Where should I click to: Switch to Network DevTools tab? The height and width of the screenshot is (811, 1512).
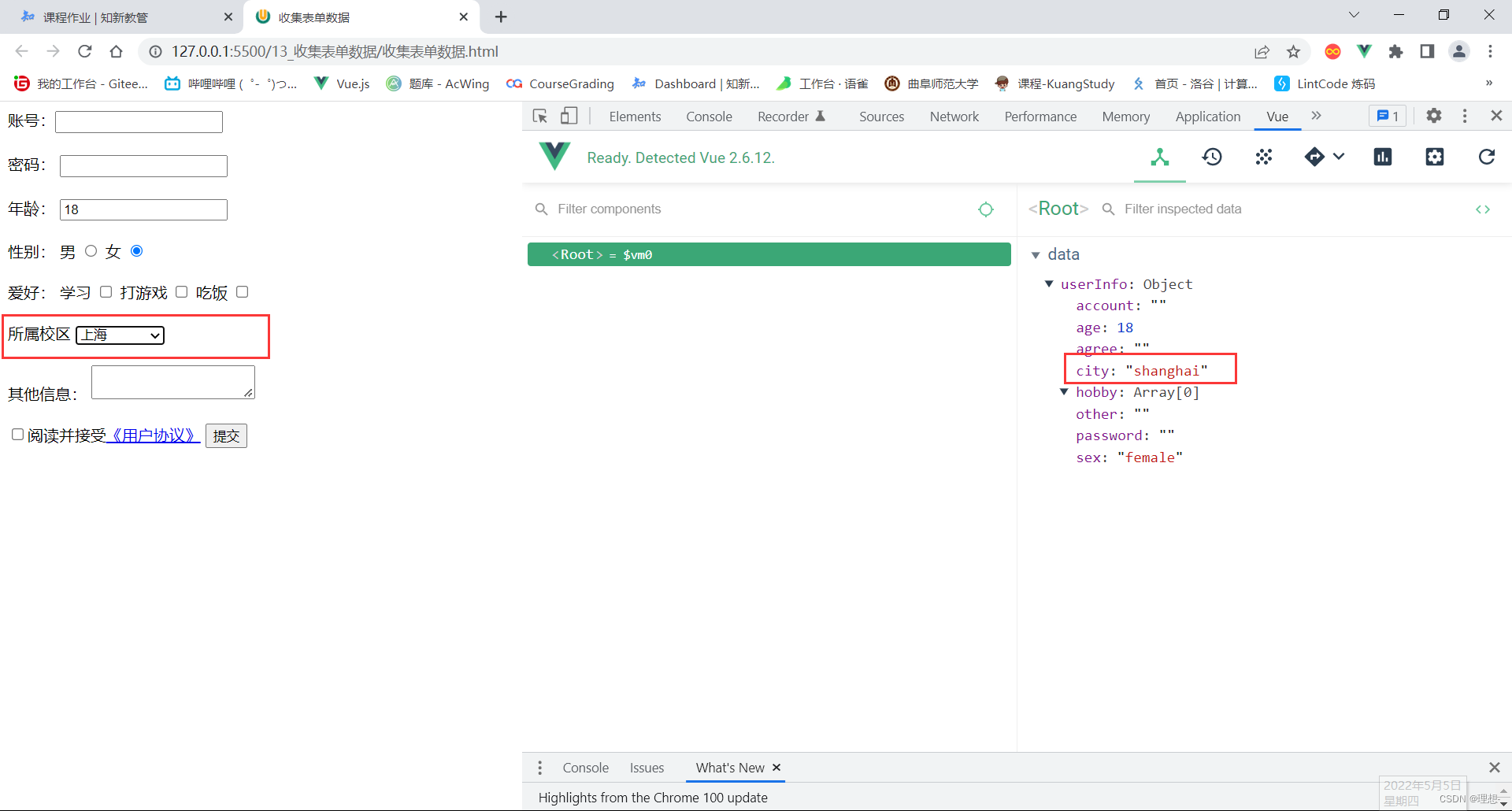pyautogui.click(x=954, y=117)
